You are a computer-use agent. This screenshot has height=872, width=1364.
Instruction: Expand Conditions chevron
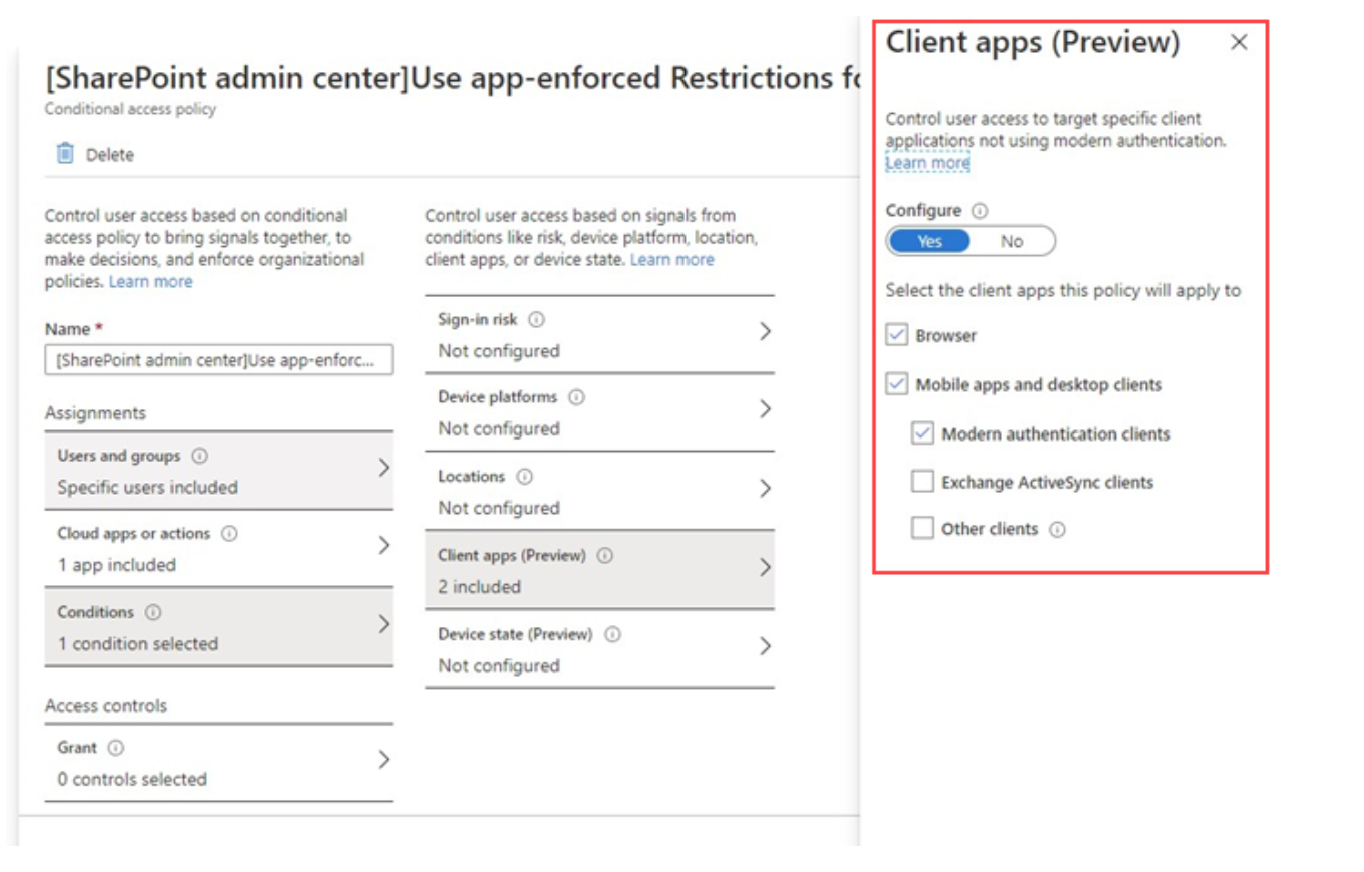tap(383, 624)
